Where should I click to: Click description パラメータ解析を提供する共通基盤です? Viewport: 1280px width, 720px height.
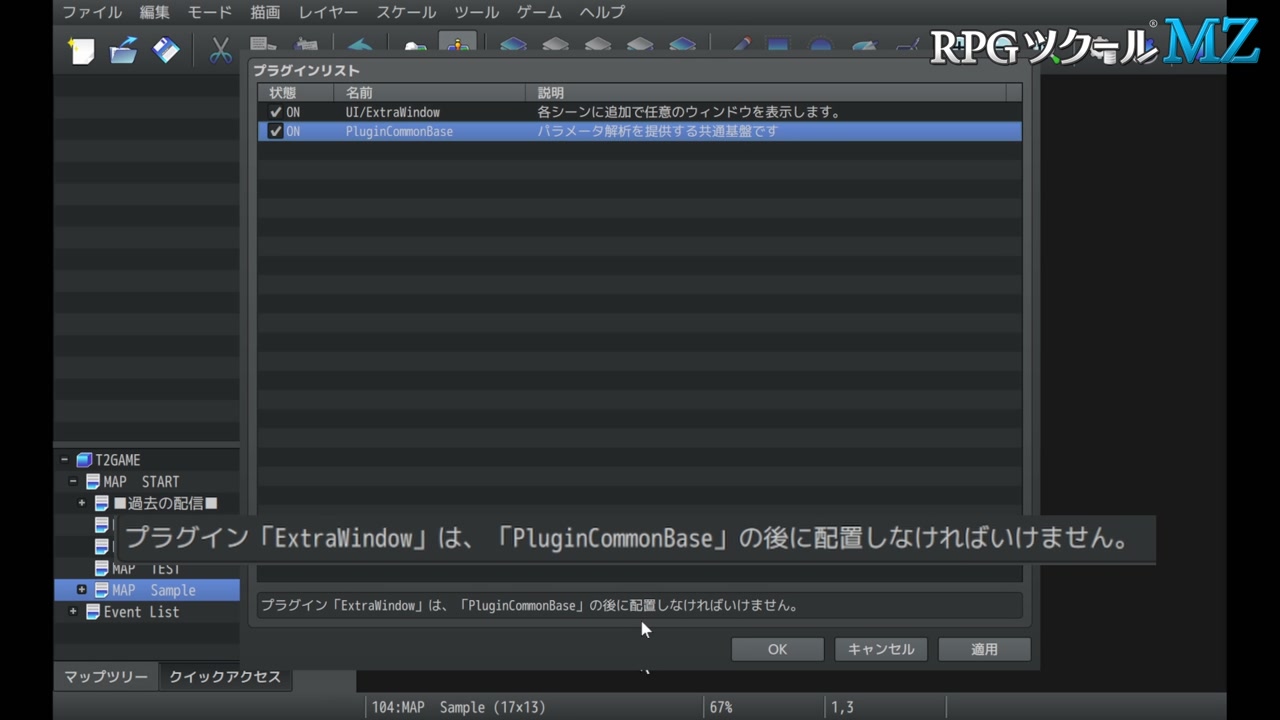tap(657, 131)
